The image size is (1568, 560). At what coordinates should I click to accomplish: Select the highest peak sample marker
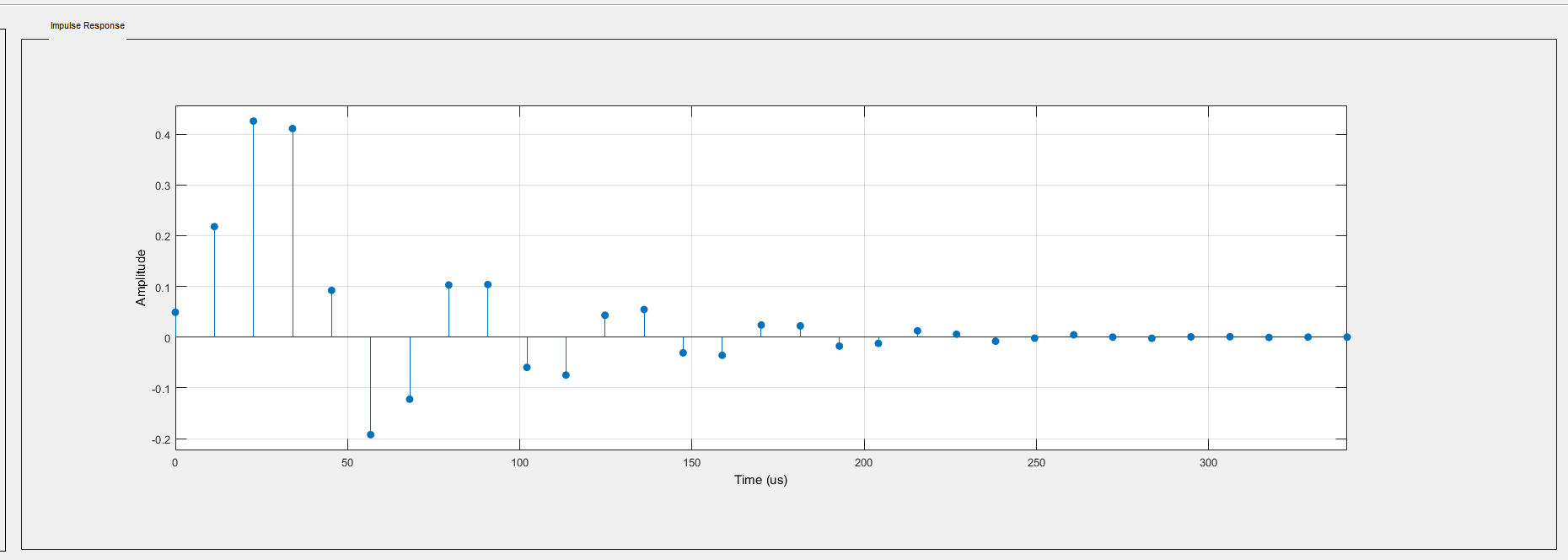pyautogui.click(x=253, y=121)
